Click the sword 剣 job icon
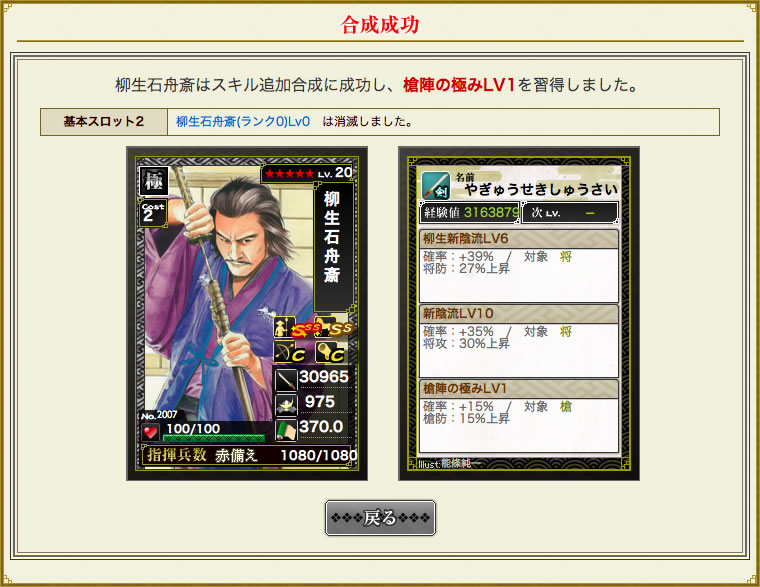 pyautogui.click(x=435, y=186)
